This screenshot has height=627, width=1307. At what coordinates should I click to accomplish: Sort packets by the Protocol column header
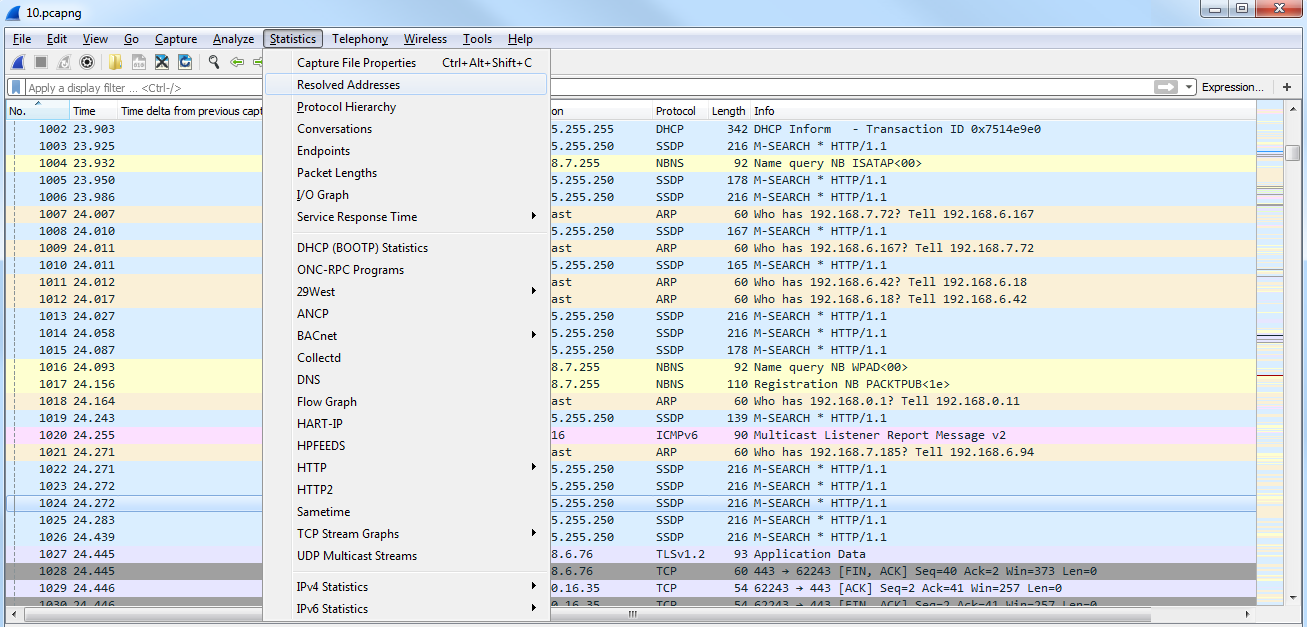(x=676, y=111)
